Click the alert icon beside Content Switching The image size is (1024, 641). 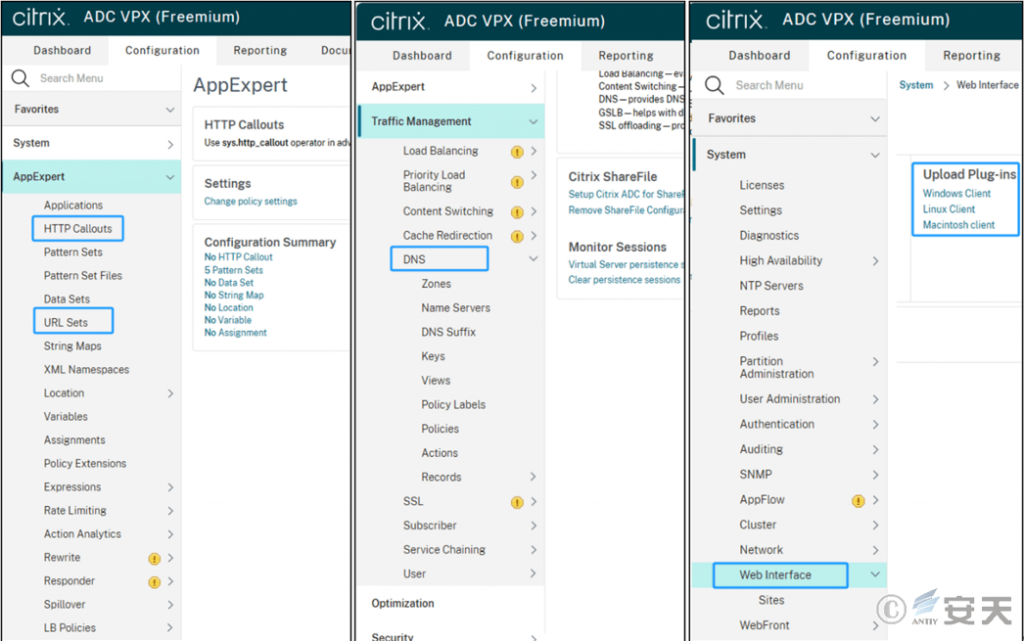coord(517,212)
